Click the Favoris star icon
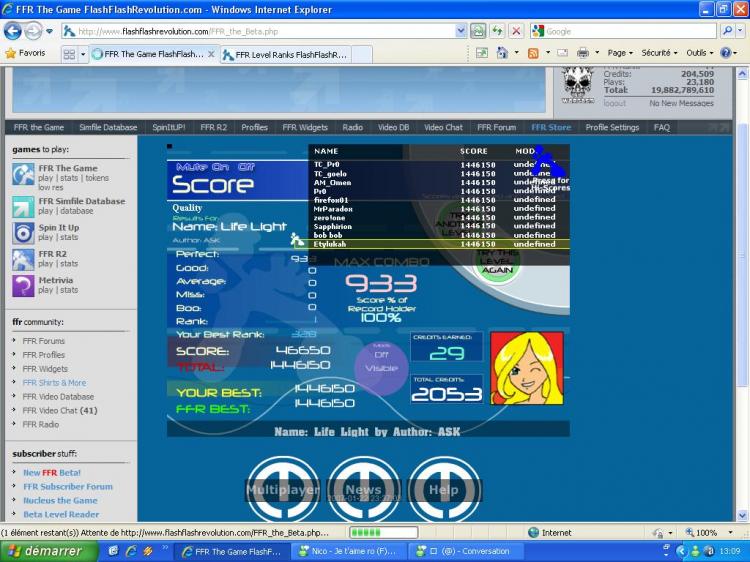This screenshot has width=750, height=562. click(x=10, y=53)
